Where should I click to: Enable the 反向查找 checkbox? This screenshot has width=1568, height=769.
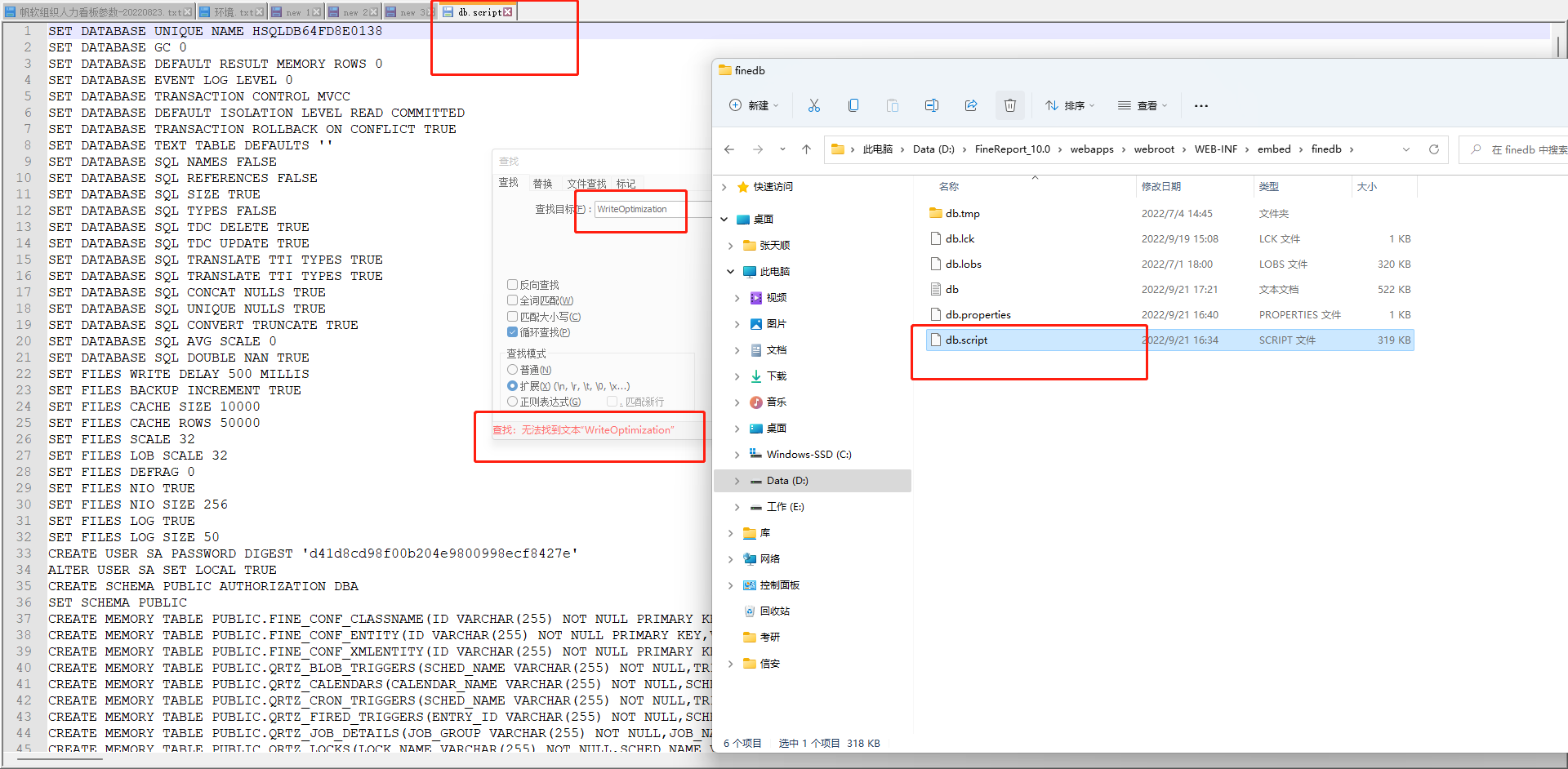point(513,285)
